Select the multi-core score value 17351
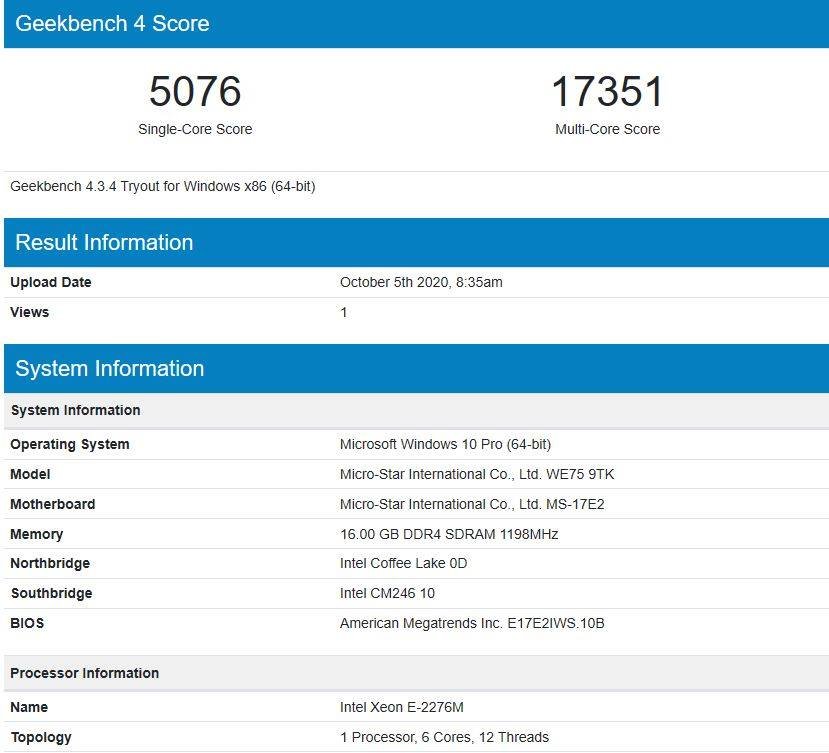Viewport: 829px width, 753px height. (x=607, y=91)
